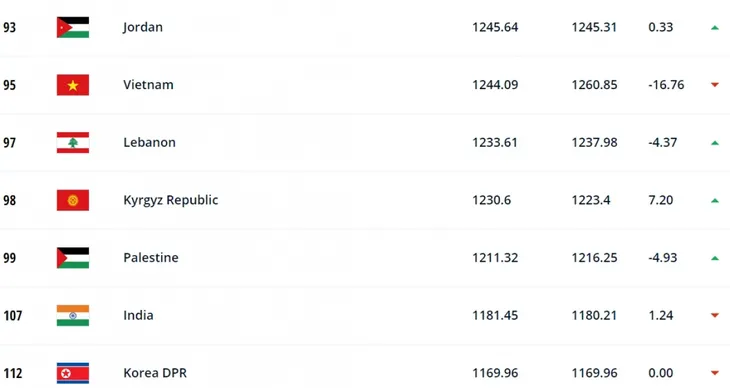Viewport: 730px width, 388px height.
Task: Open the Jordan team link
Action: tap(143, 27)
